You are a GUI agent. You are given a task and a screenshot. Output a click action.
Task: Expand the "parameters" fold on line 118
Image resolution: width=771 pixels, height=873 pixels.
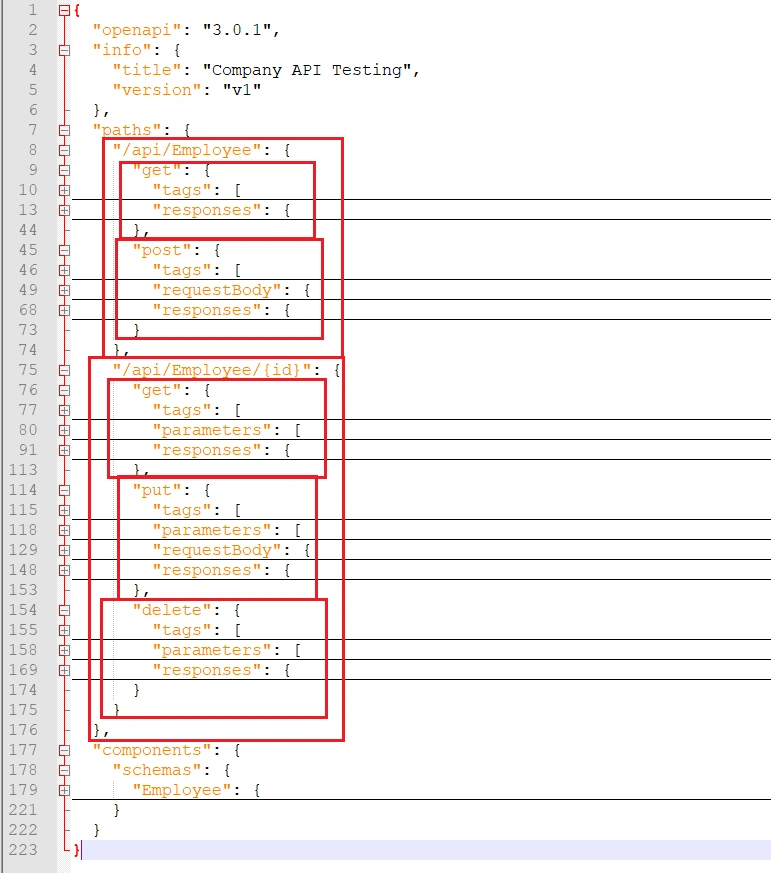[65, 531]
